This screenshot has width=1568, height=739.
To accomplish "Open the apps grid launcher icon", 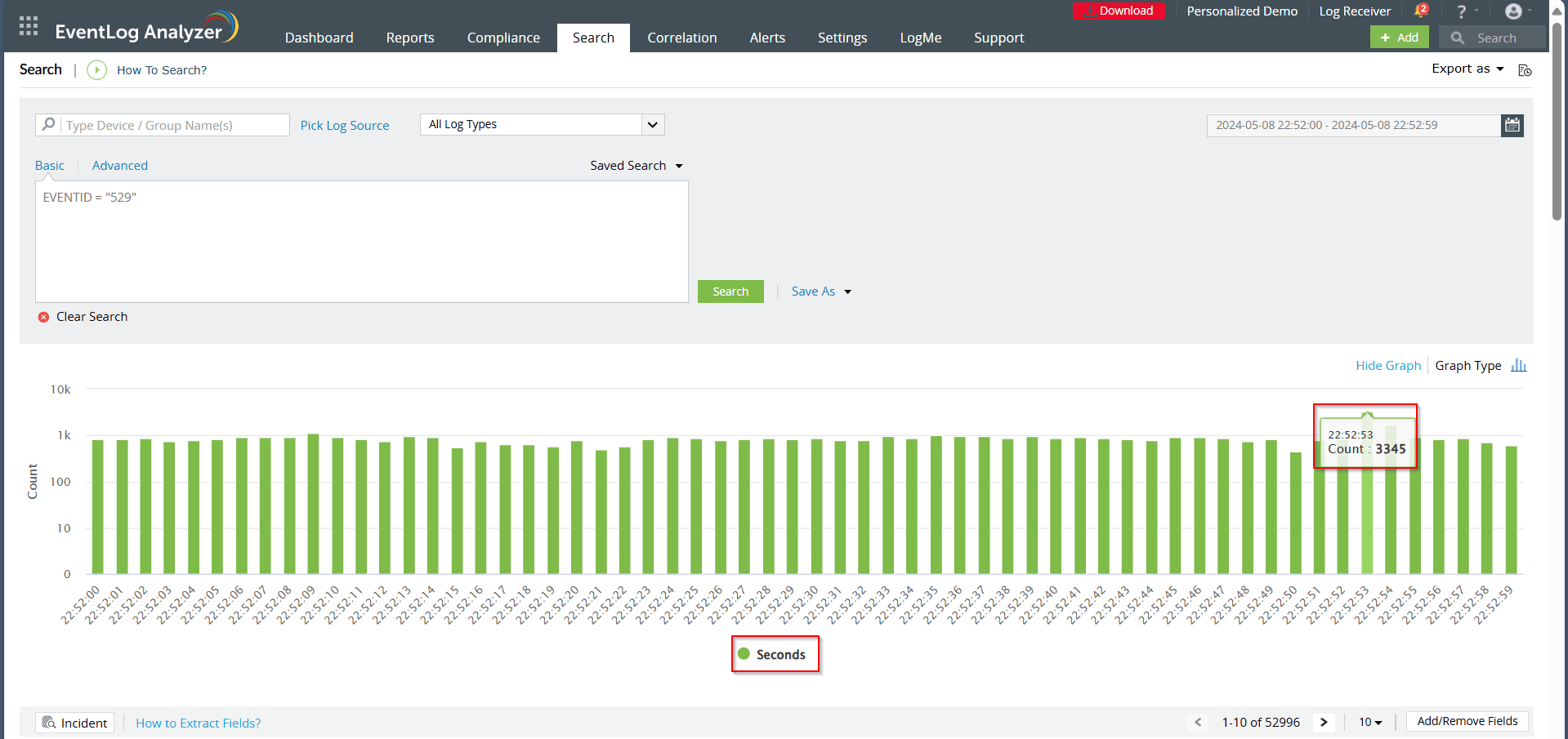I will click(29, 26).
